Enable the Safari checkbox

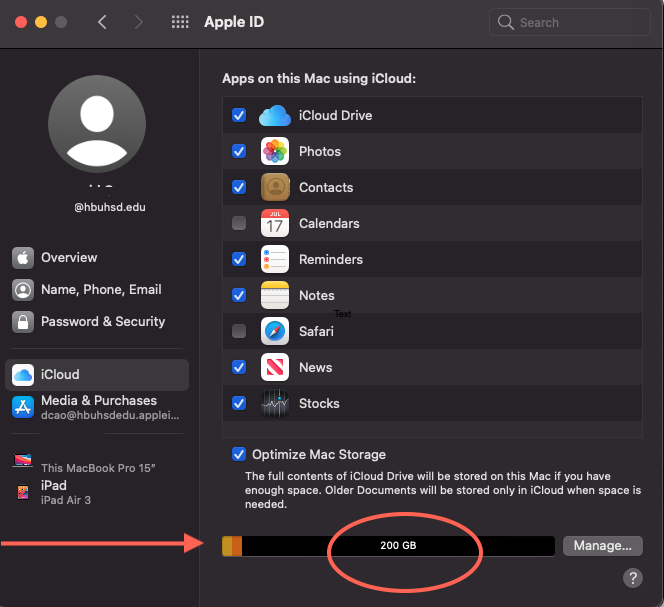pos(239,331)
